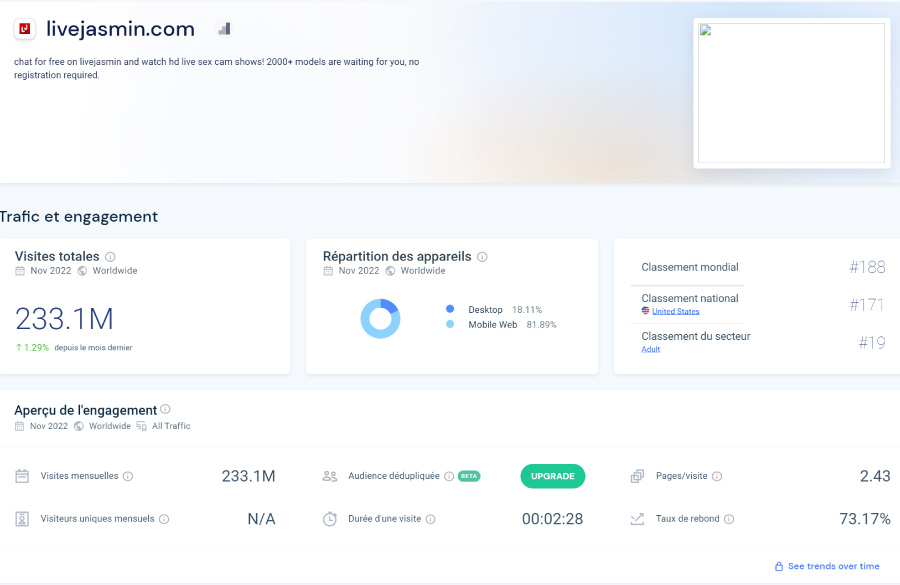Click info icon beside Pages/visite
900x585 pixels.
[717, 476]
